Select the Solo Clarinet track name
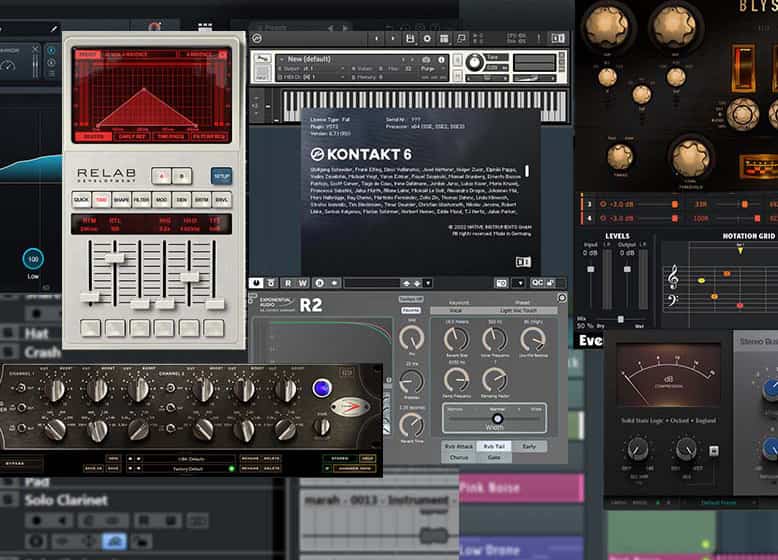This screenshot has height=560, width=778. coord(66,500)
